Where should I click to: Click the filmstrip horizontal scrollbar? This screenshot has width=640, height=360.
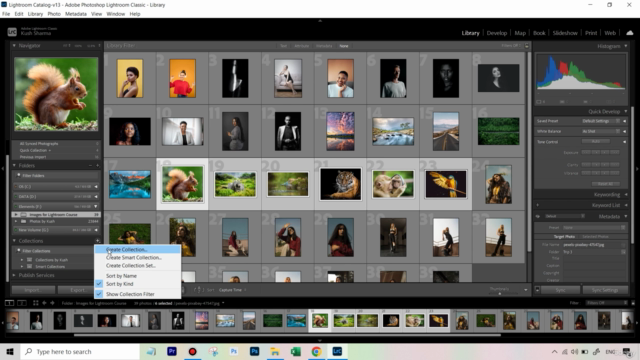[287, 336]
